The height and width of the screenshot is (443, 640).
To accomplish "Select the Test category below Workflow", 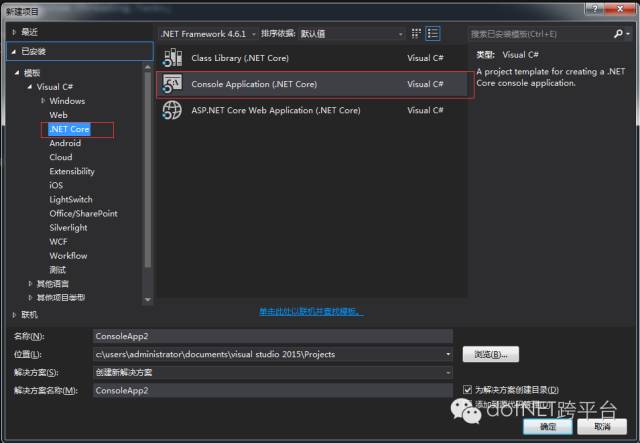I will [58, 270].
